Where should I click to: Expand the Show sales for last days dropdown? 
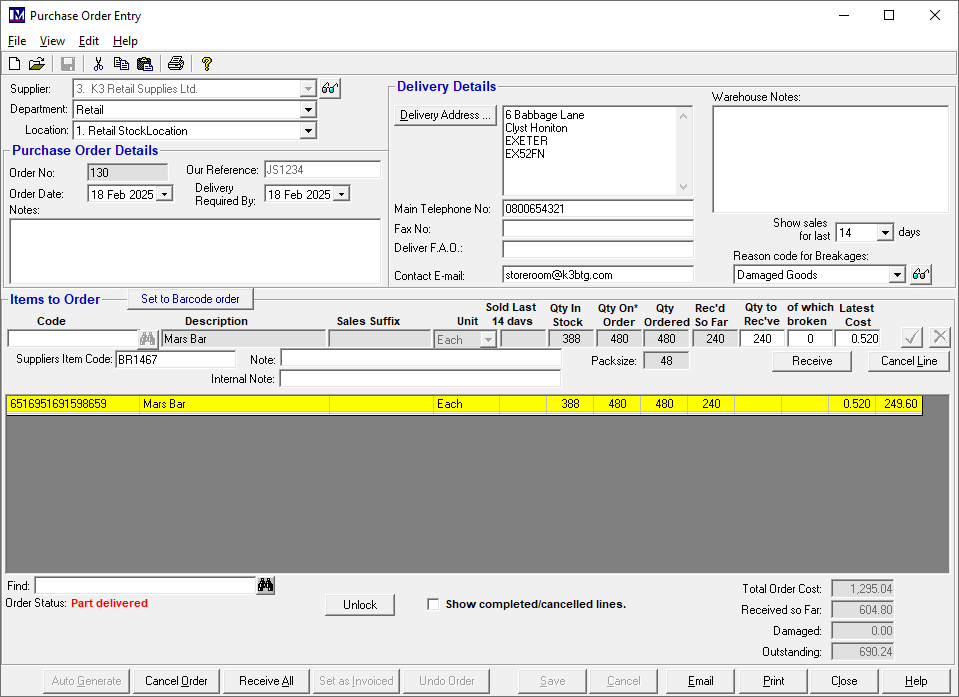[884, 233]
